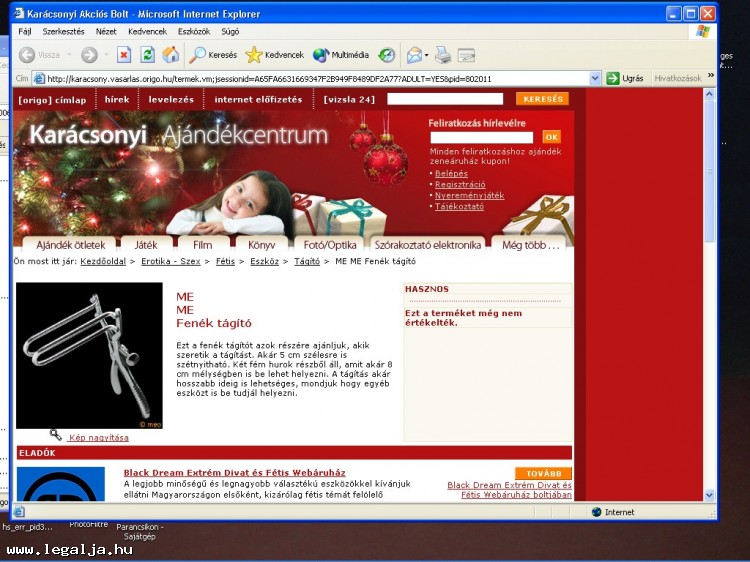Expand the address bar URL dropdown
This screenshot has height=562, width=750.
pyautogui.click(x=595, y=78)
